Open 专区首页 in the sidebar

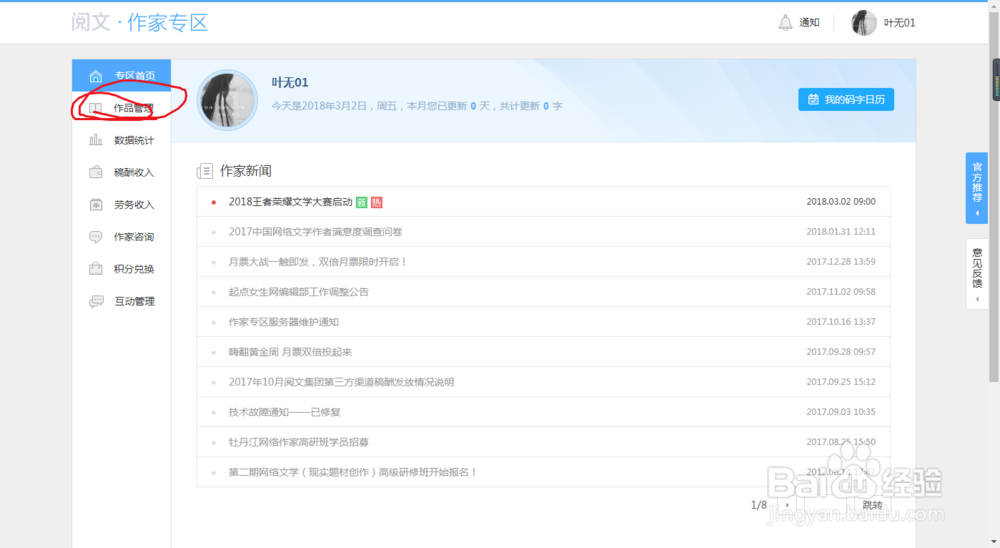(x=121, y=75)
